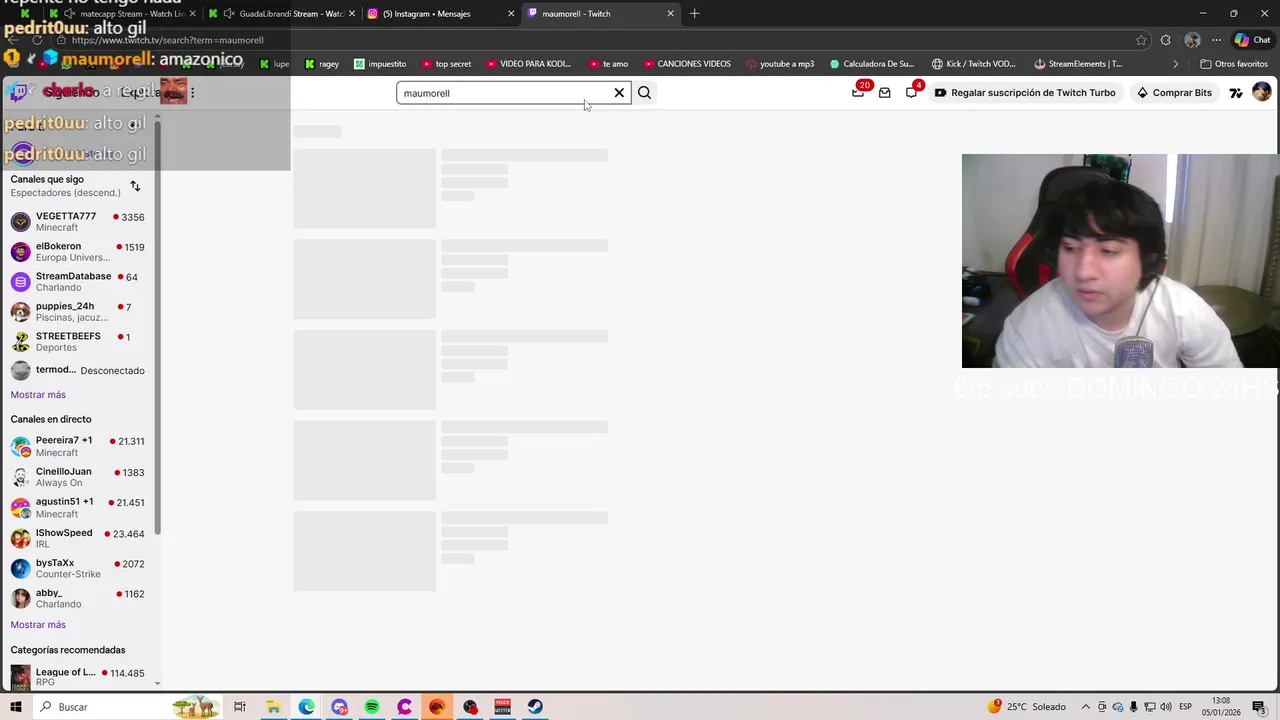This screenshot has height=720, width=1280.
Task: Open the Copilot Chat button
Action: click(1252, 40)
